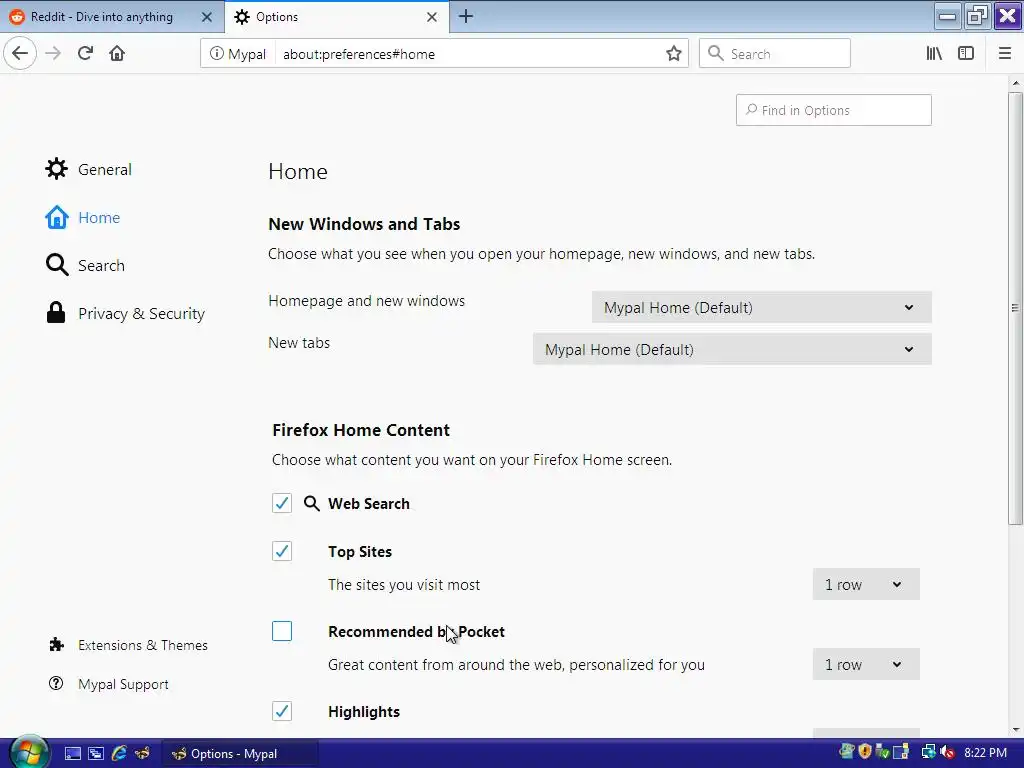The height and width of the screenshot is (768, 1024).
Task: Uncheck the Highlights checkbox
Action: pyautogui.click(x=282, y=711)
